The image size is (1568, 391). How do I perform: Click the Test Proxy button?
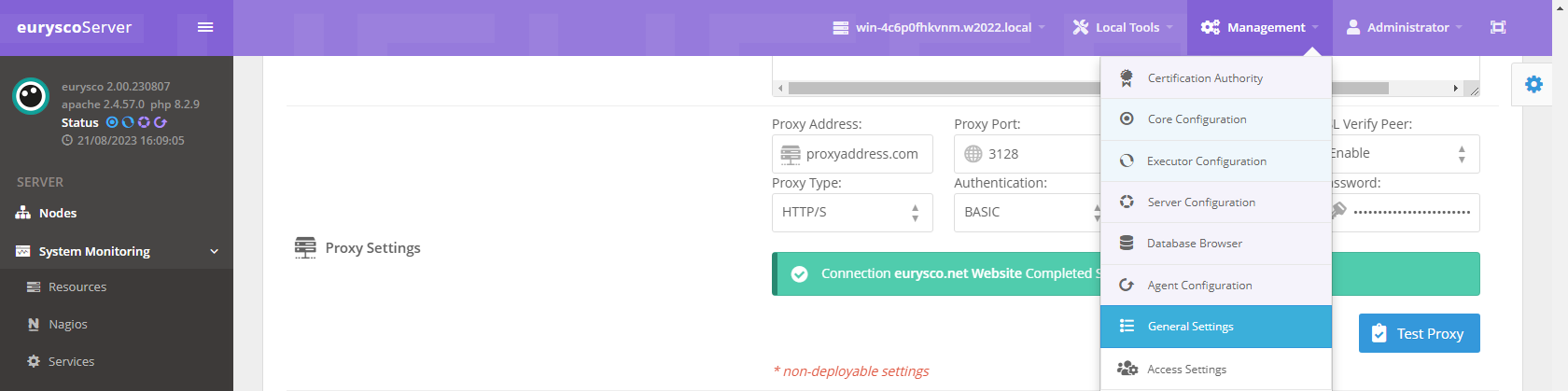[x=1419, y=333]
